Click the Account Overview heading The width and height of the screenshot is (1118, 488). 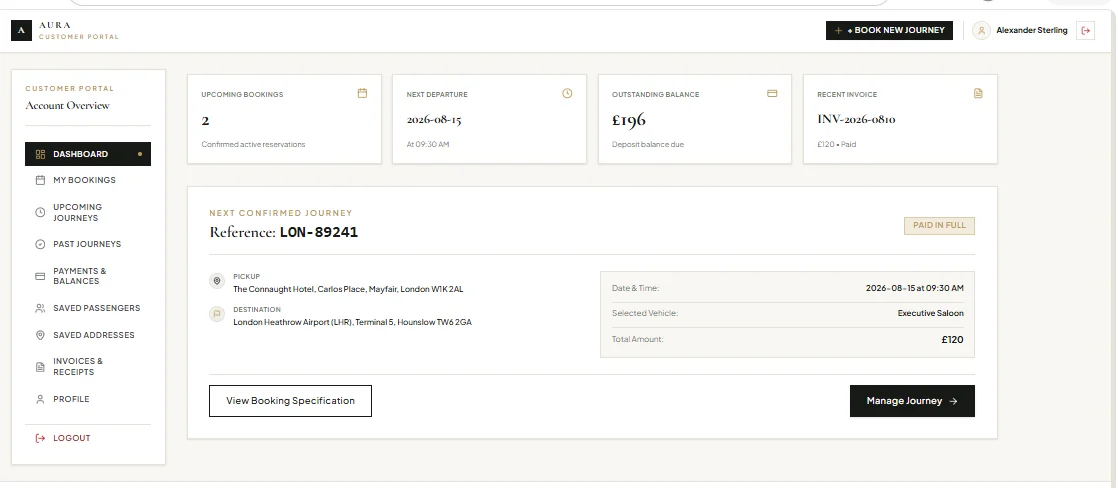(x=68, y=106)
